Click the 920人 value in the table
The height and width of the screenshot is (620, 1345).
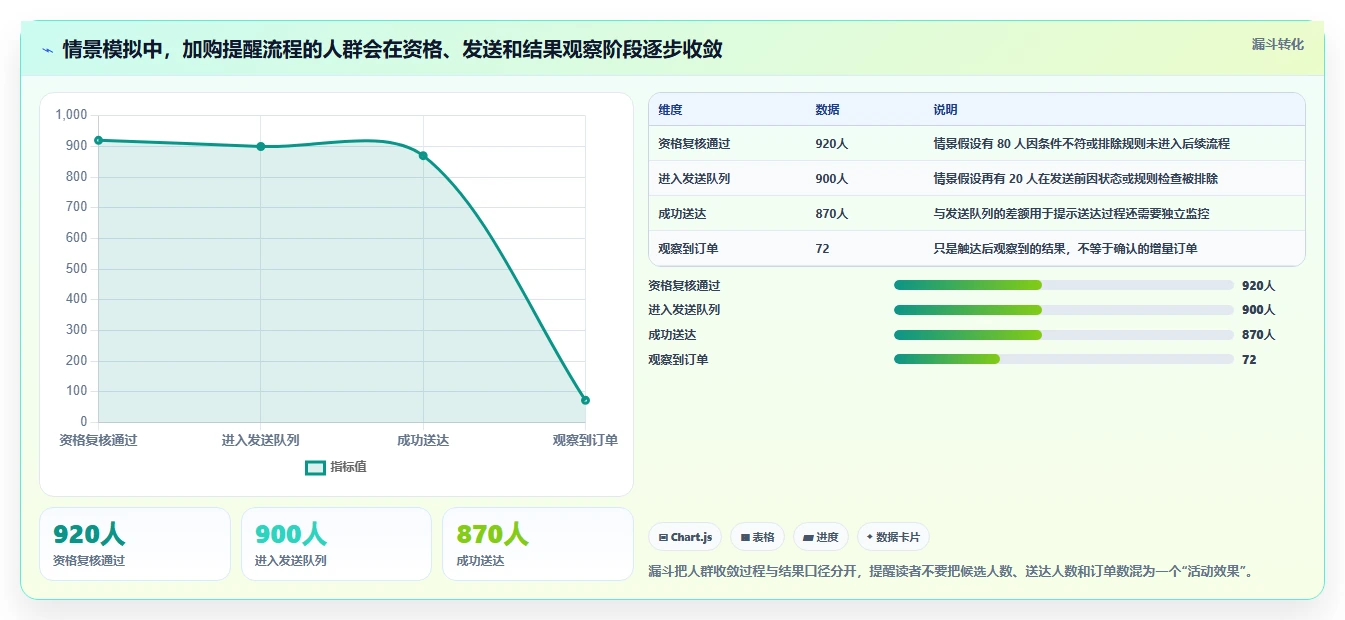click(831, 144)
